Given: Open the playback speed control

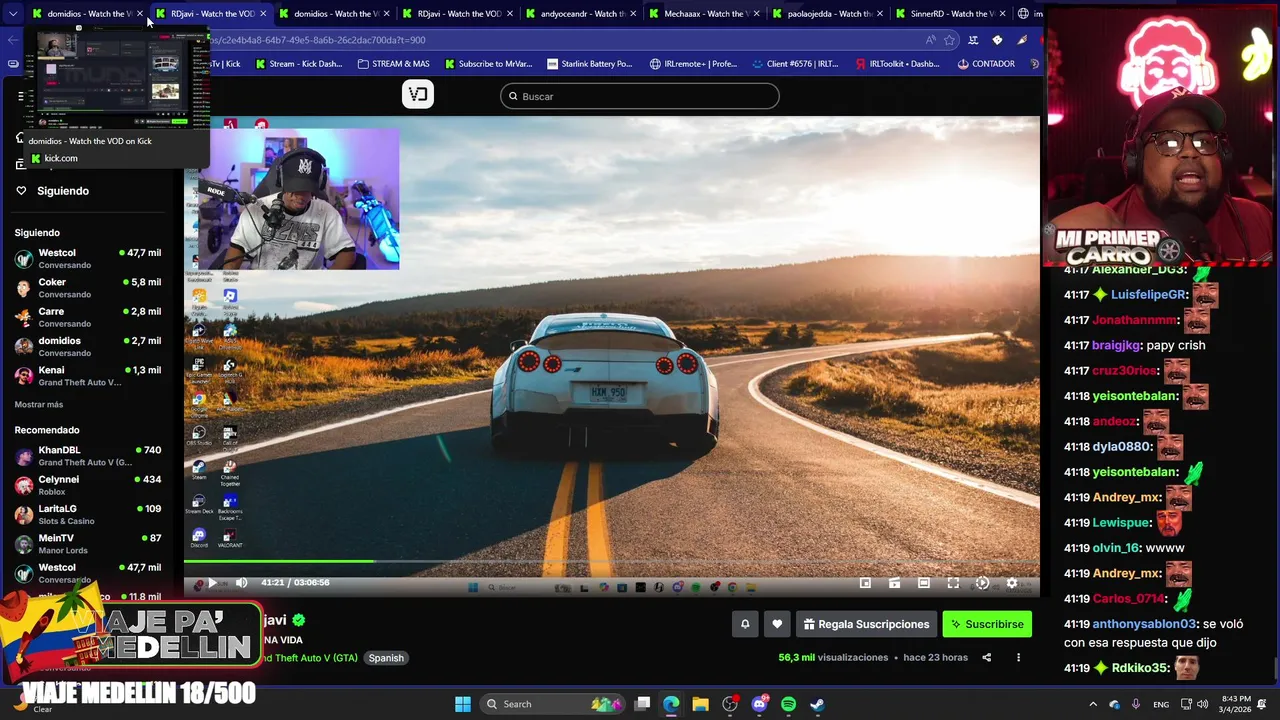Looking at the screenshot, I should 982,583.
